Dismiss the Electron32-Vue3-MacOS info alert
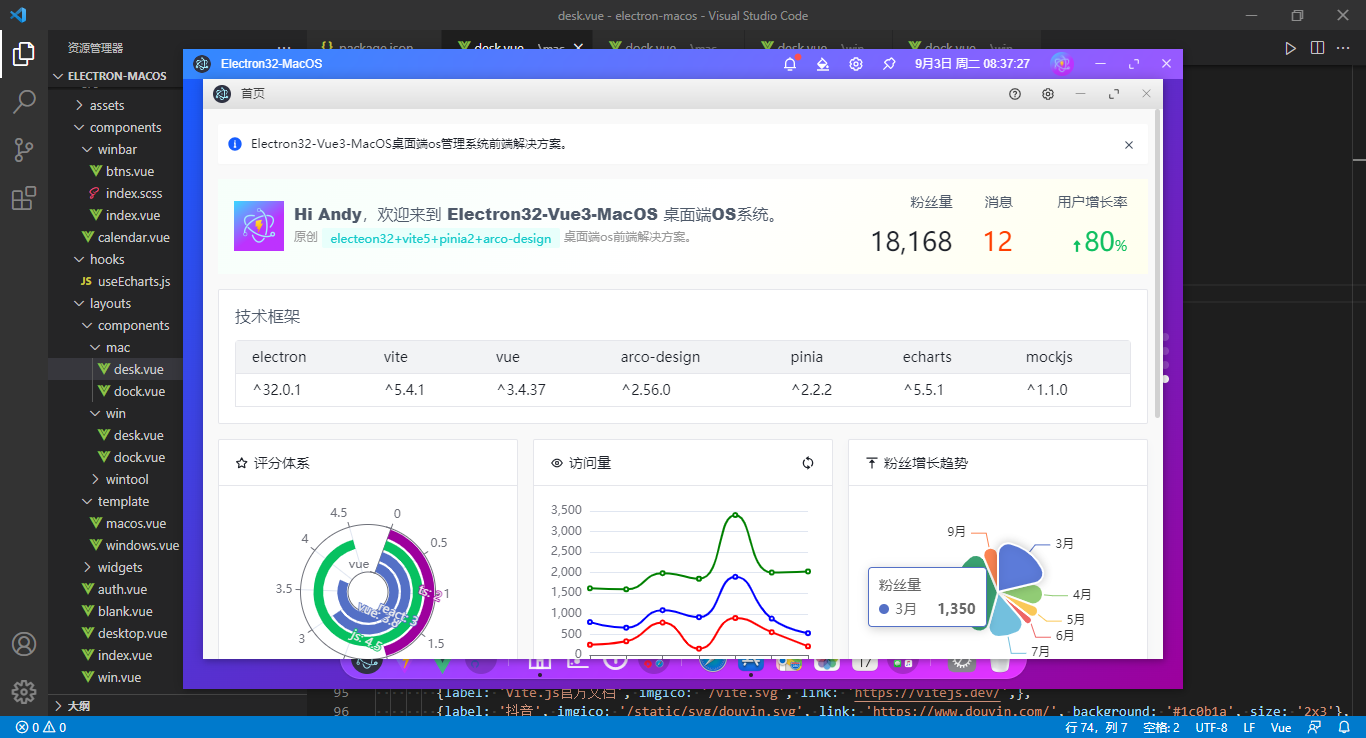1366x738 pixels. click(1129, 145)
